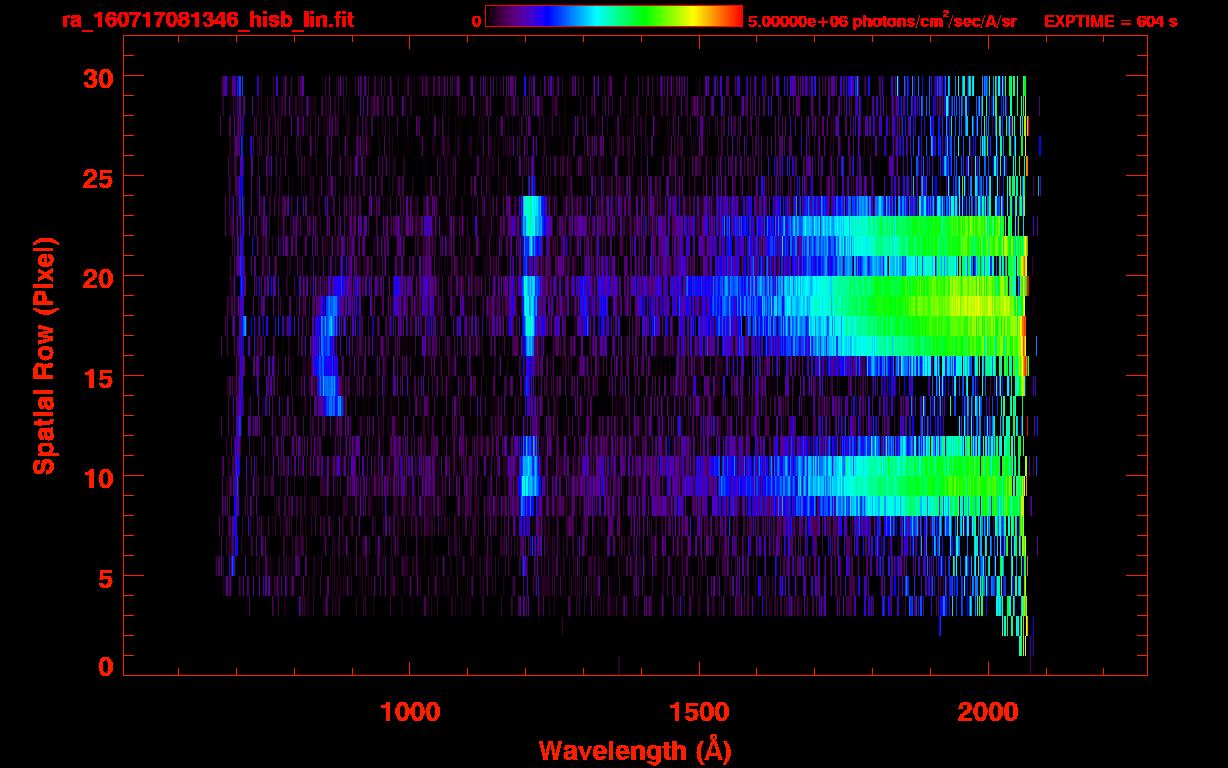1228x768 pixels.
Task: Select the EXPTIME = 604 s text
Action: (1110, 21)
